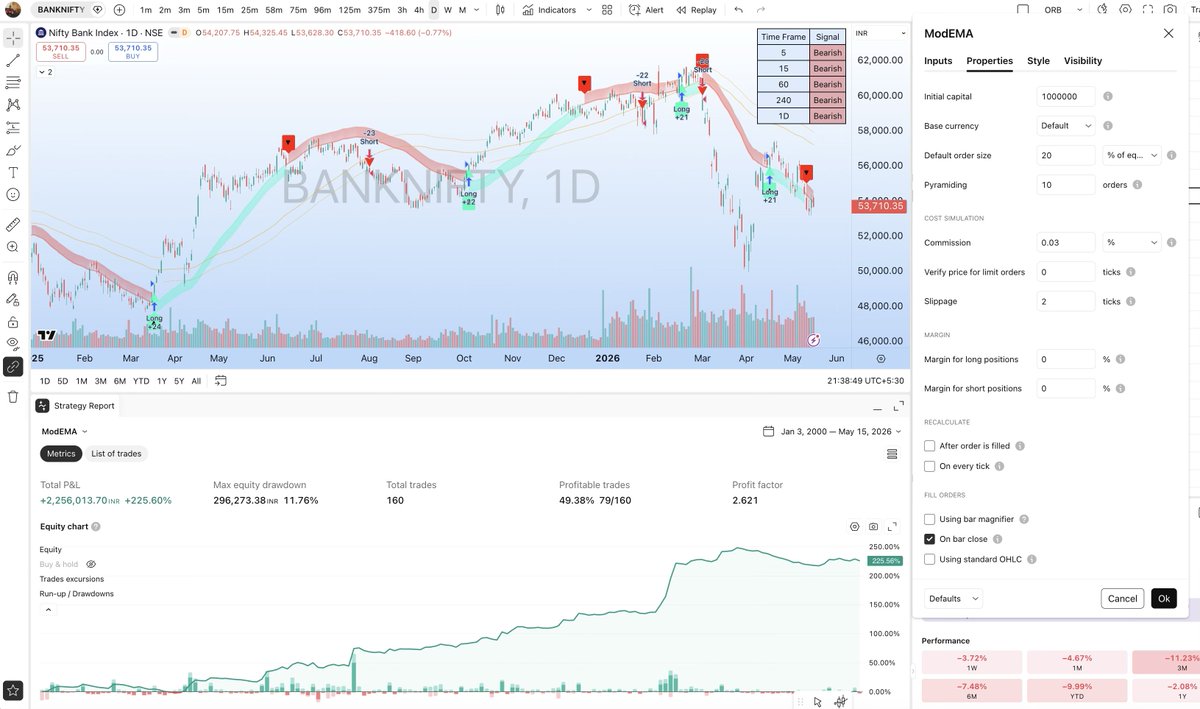
Task: Select the crosshair cursor tool
Action: tap(13, 38)
